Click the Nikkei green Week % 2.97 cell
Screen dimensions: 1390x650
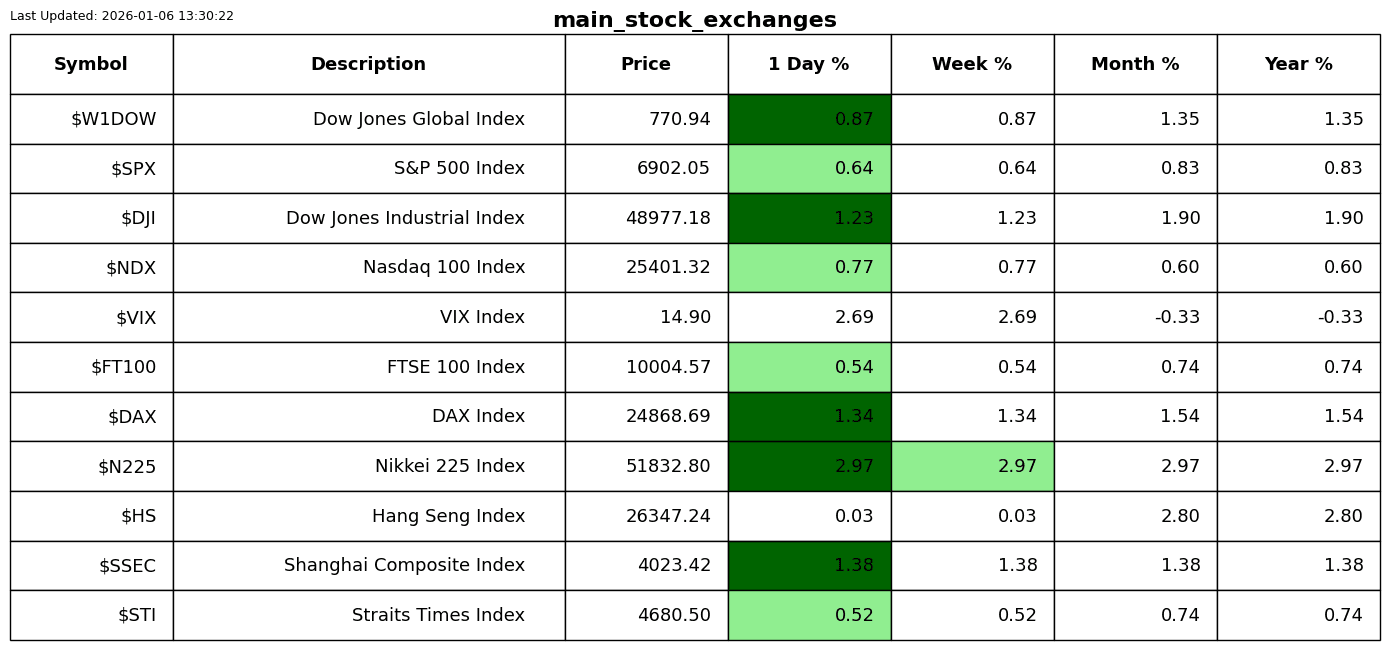click(x=972, y=467)
